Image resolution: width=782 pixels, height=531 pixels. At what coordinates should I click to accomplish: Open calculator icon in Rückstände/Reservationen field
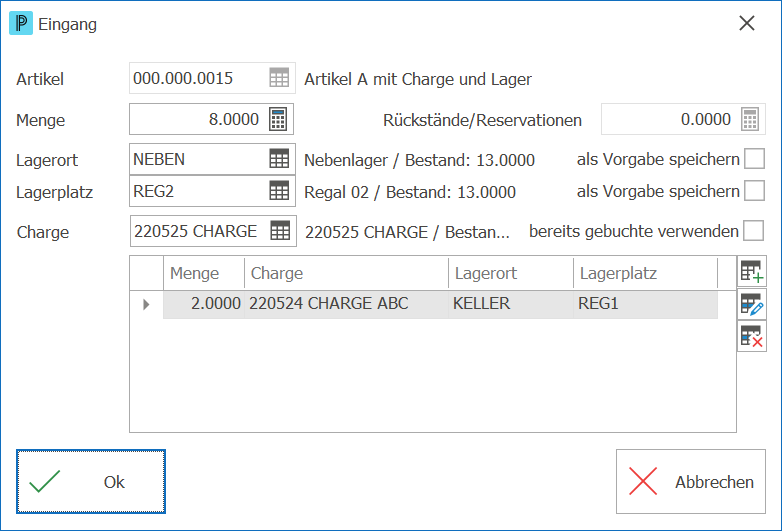750,119
